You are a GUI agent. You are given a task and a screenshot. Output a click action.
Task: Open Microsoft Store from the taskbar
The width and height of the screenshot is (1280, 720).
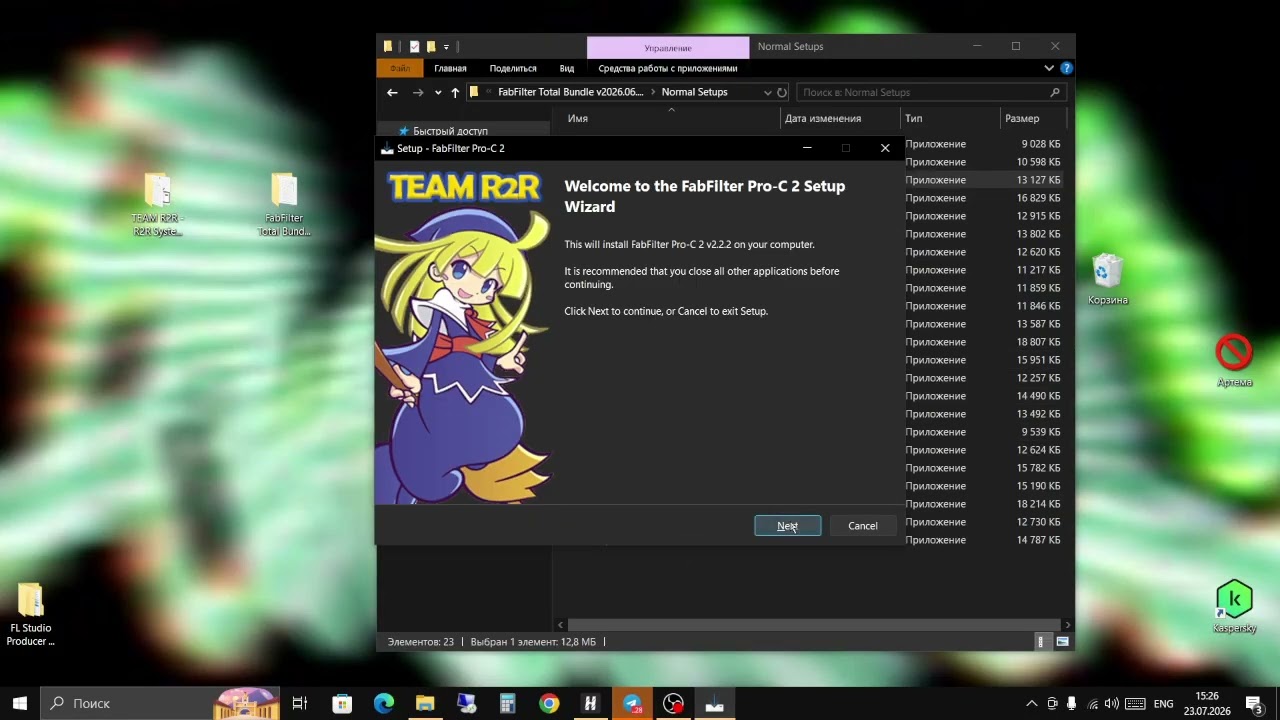point(342,703)
